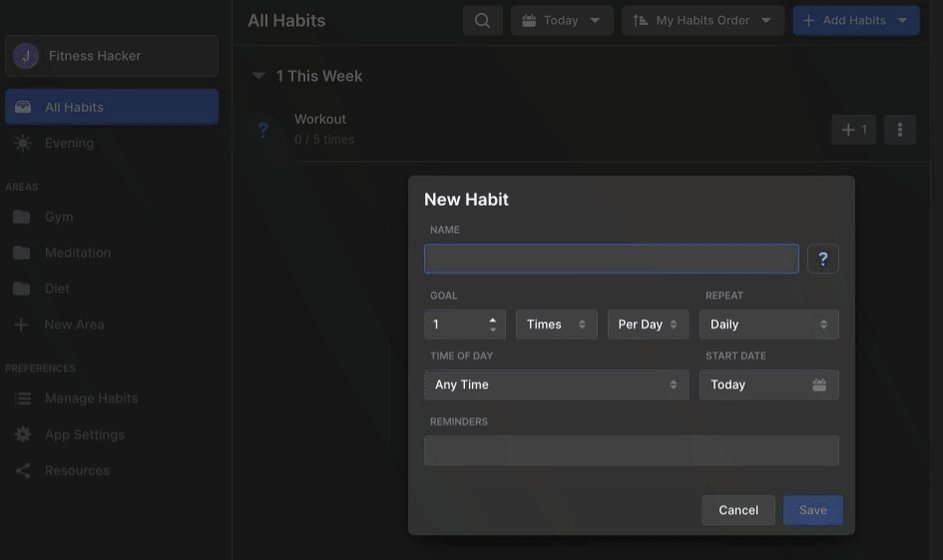The image size is (943, 560).
Task: Click the All Habits inbox icon
Action: [23, 107]
